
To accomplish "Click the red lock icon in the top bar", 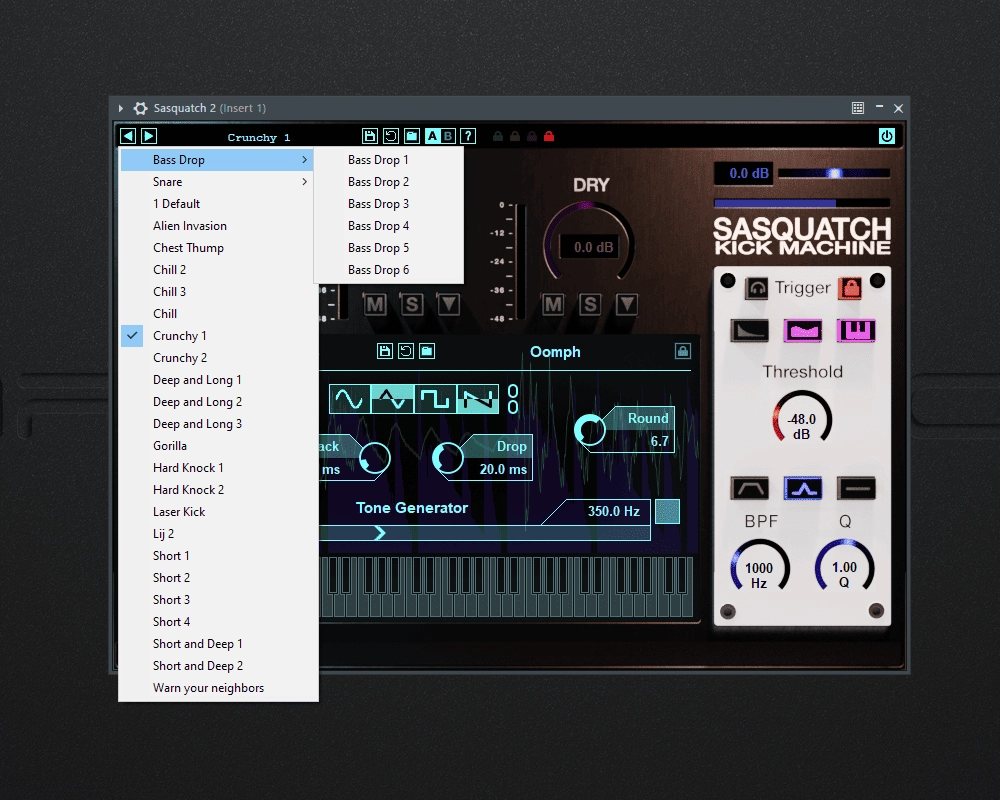I will tap(548, 136).
